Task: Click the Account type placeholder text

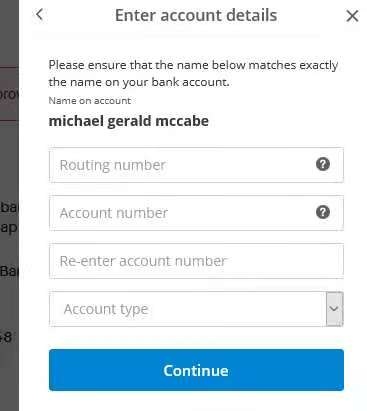Action: tap(106, 309)
